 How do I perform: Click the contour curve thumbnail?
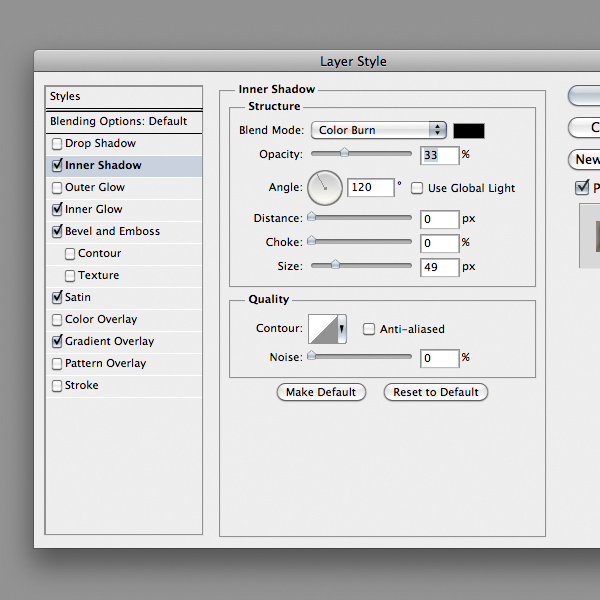pyautogui.click(x=323, y=329)
